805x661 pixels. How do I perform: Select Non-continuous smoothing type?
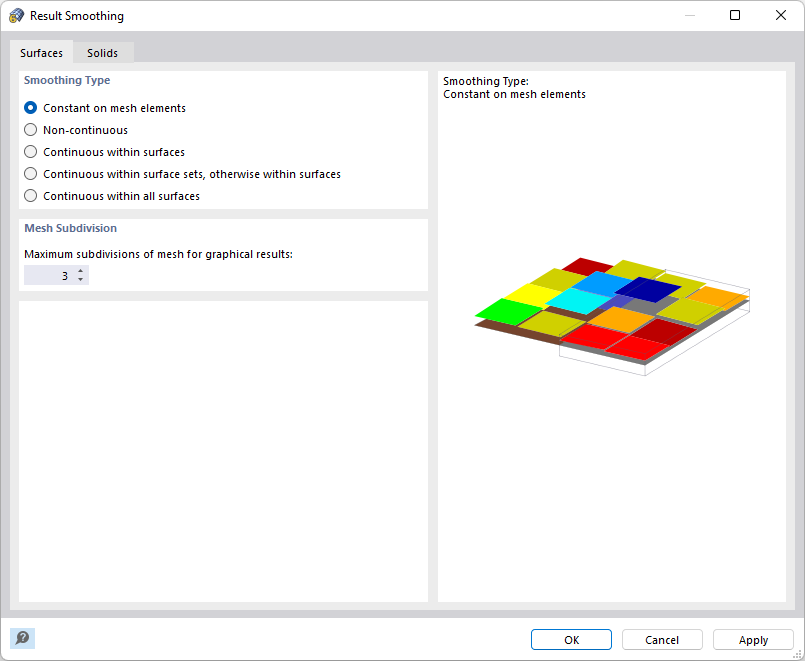coord(76,130)
